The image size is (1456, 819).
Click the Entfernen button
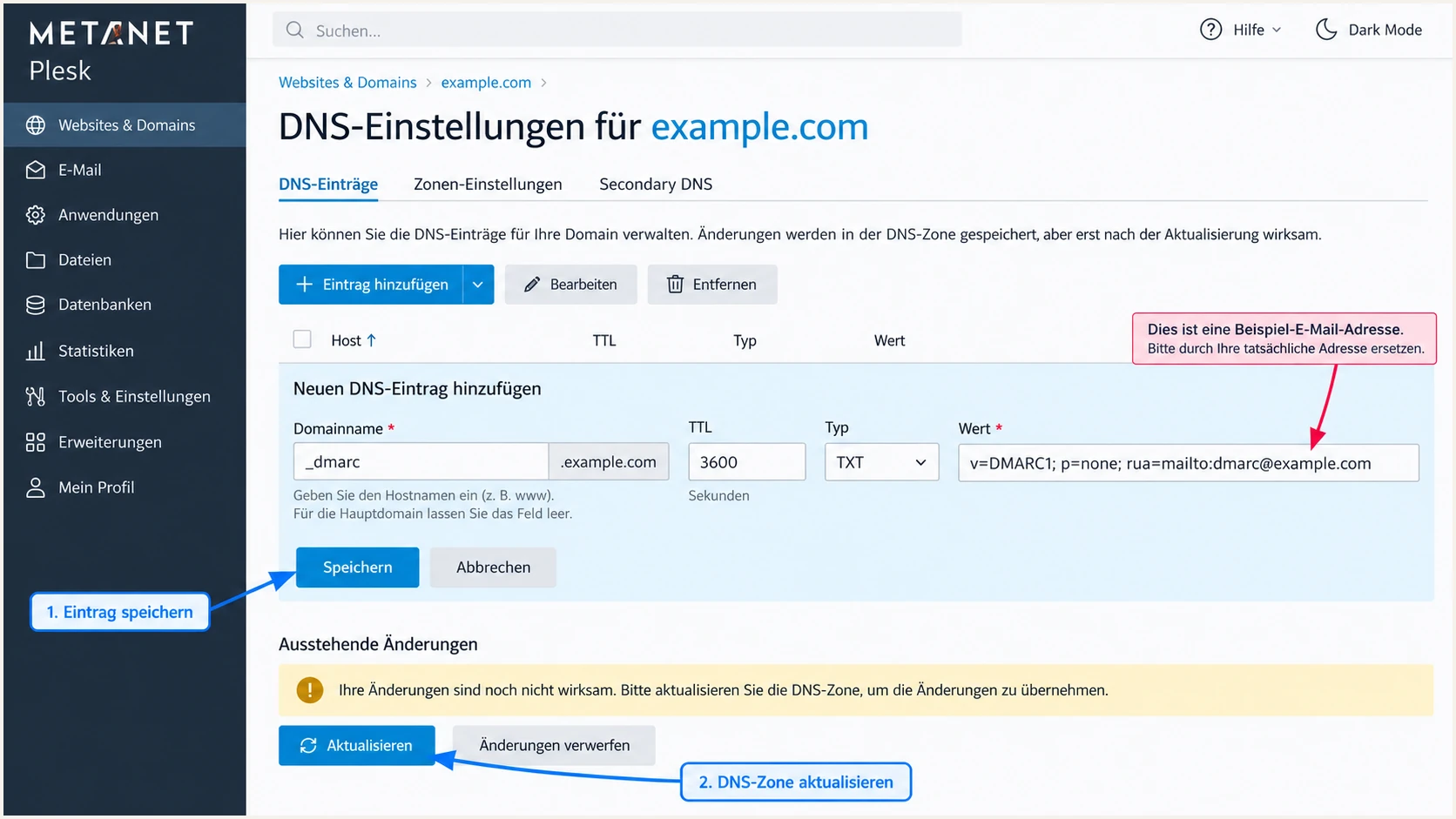tap(712, 285)
